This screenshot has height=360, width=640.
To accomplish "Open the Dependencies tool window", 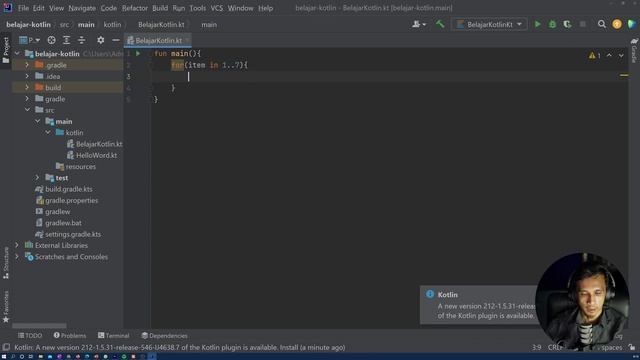I will (164, 336).
